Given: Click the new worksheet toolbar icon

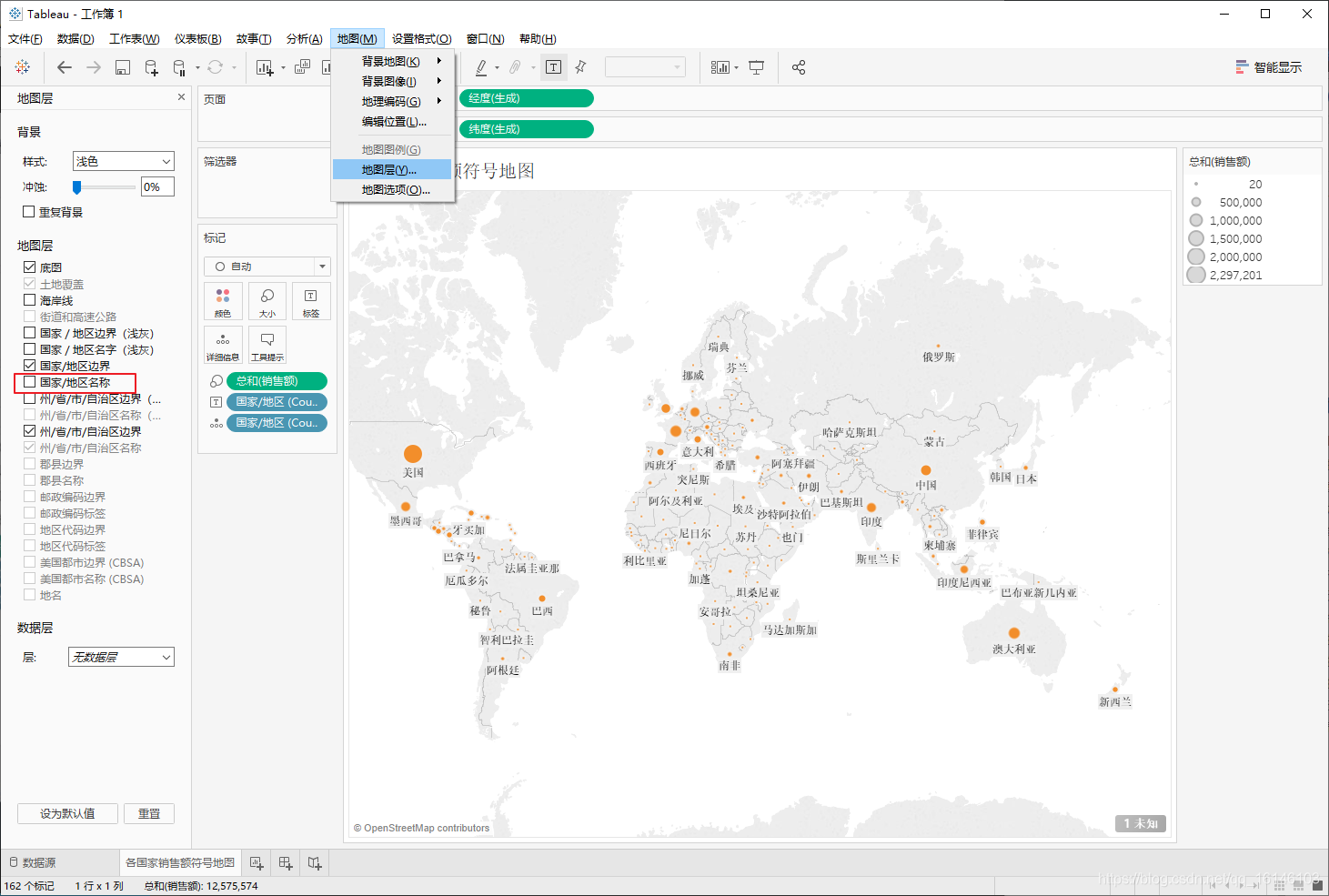Looking at the screenshot, I should tap(265, 67).
